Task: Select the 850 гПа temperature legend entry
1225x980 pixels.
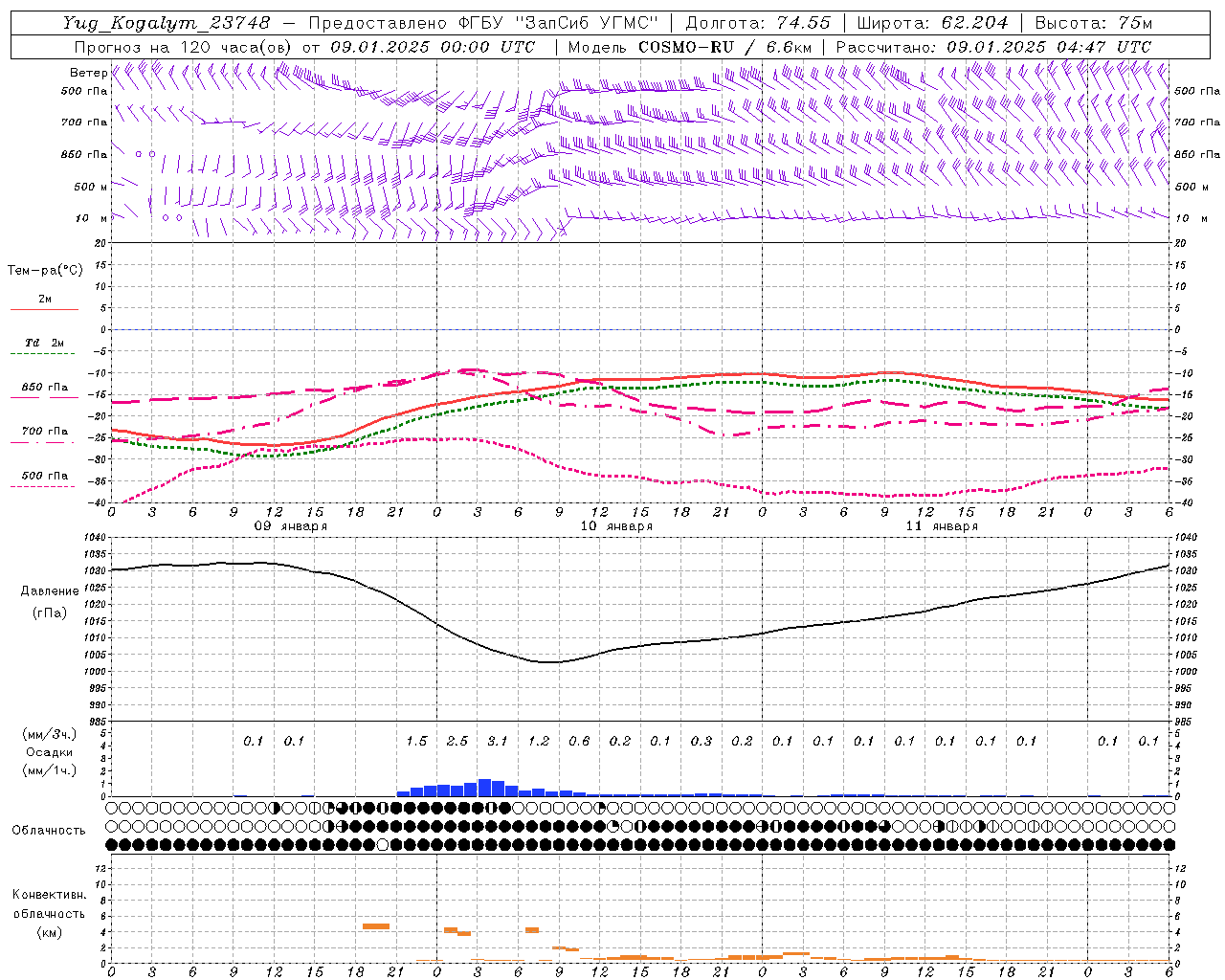Action: (45, 388)
